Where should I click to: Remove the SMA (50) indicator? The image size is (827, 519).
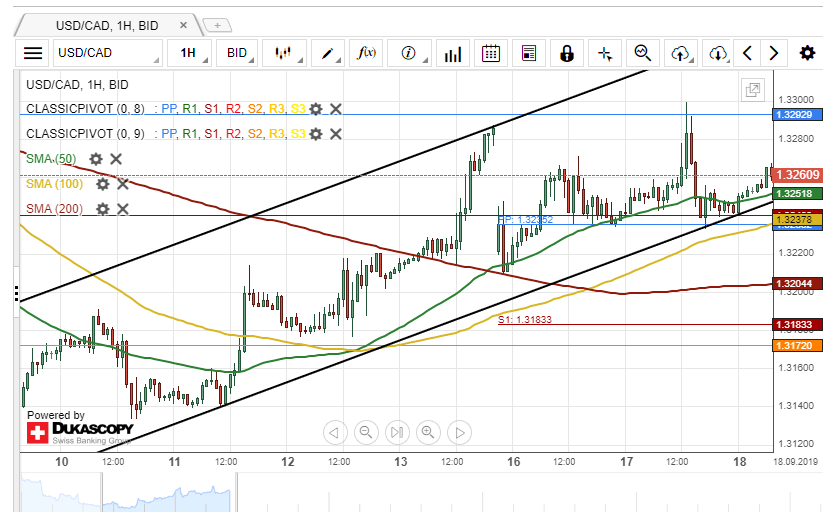tap(116, 159)
